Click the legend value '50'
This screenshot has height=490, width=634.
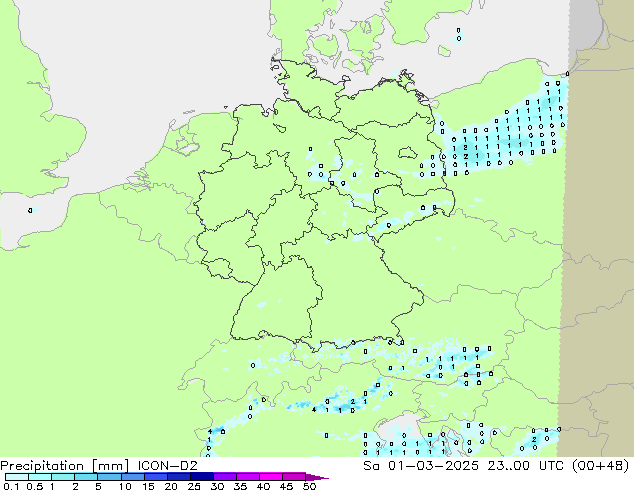309,486
